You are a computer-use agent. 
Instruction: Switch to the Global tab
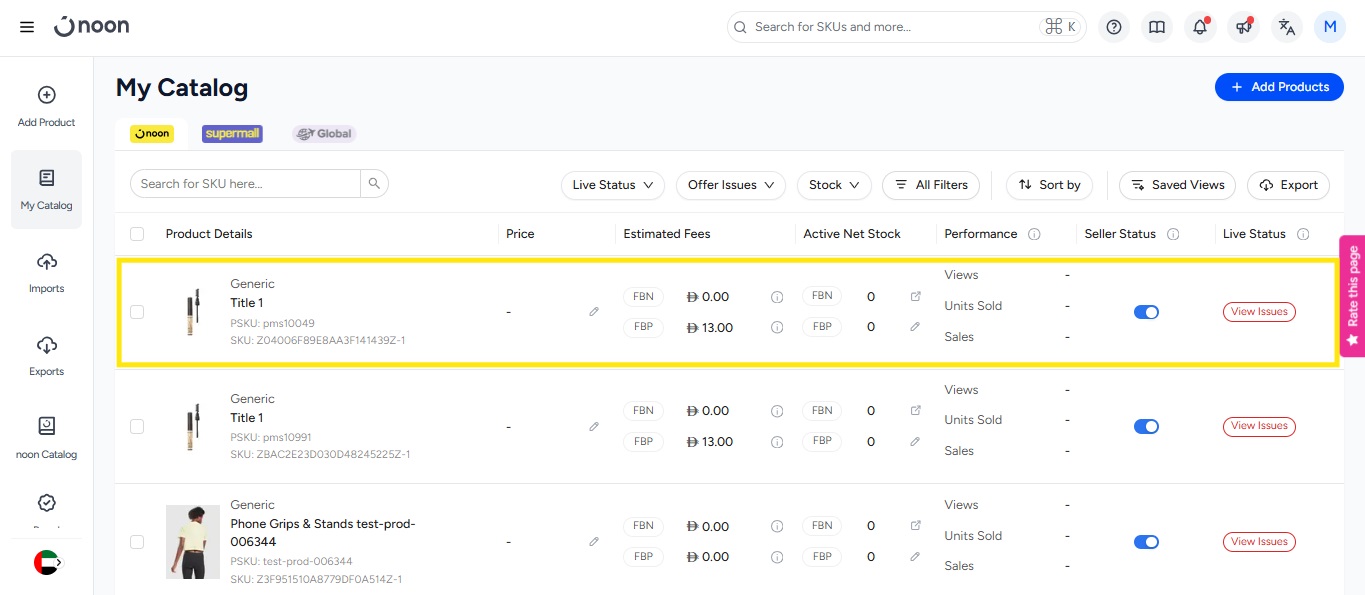pyautogui.click(x=324, y=134)
